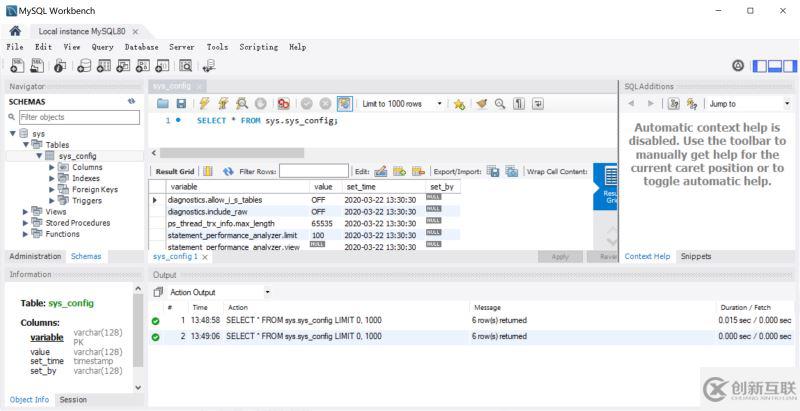The height and width of the screenshot is (411, 800).
Task: Open the home screen tab
Action: pyautogui.click(x=15, y=31)
